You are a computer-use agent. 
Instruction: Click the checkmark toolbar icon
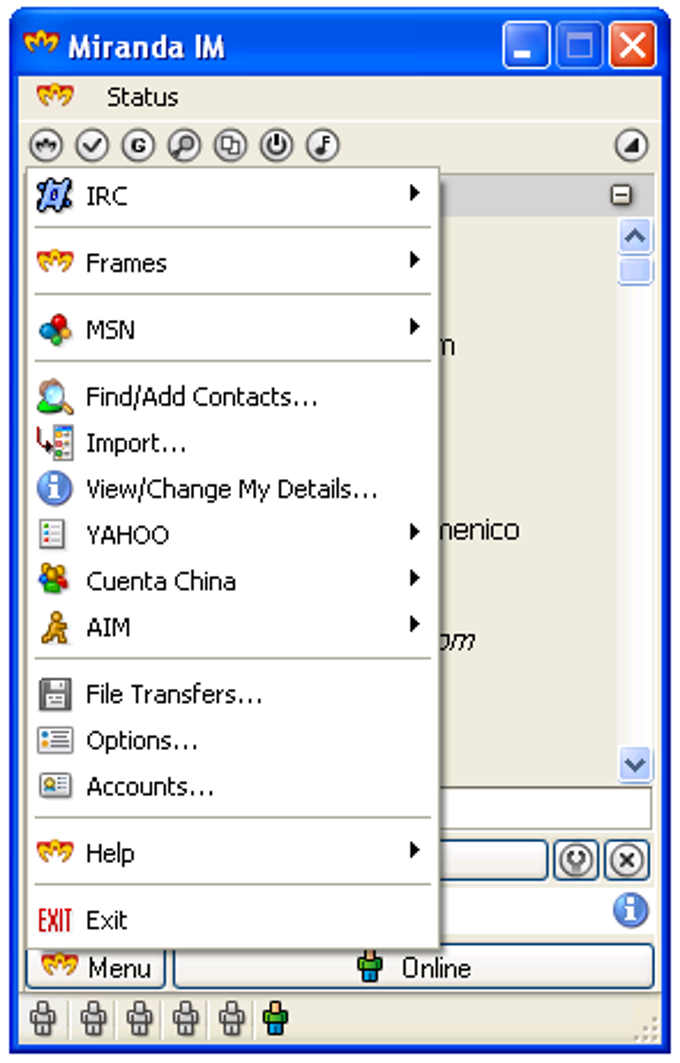92,145
